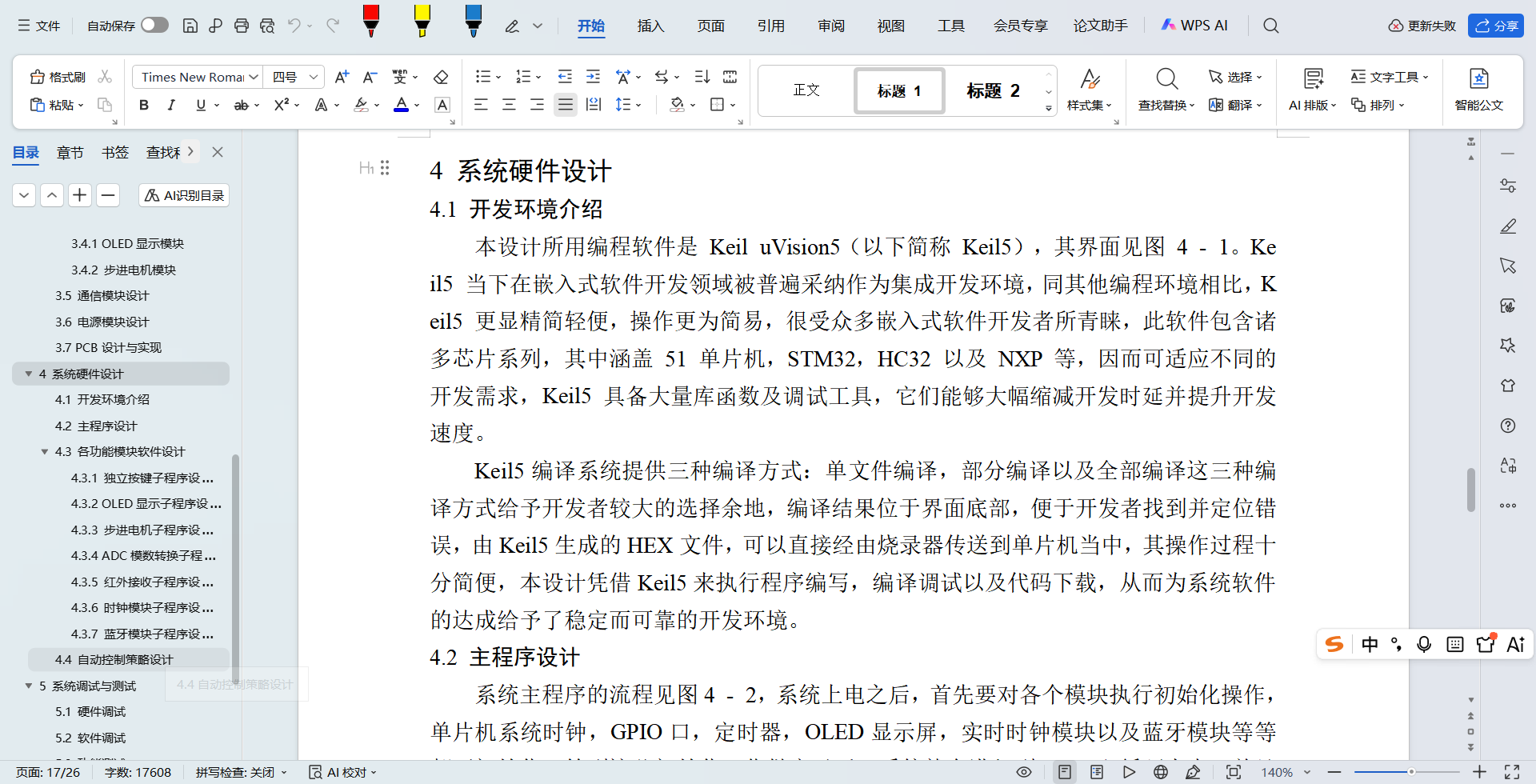This screenshot has height=784, width=1536.
Task: Click the save document icon
Action: coord(190,26)
